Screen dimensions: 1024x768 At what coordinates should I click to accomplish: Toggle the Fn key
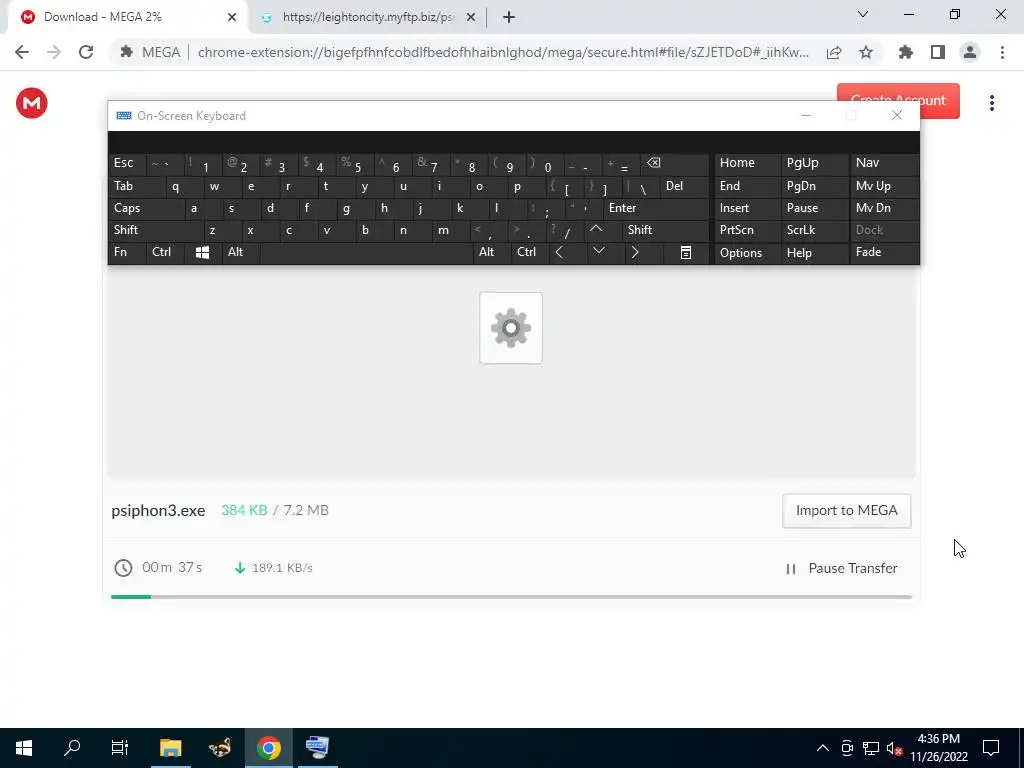(x=127, y=253)
